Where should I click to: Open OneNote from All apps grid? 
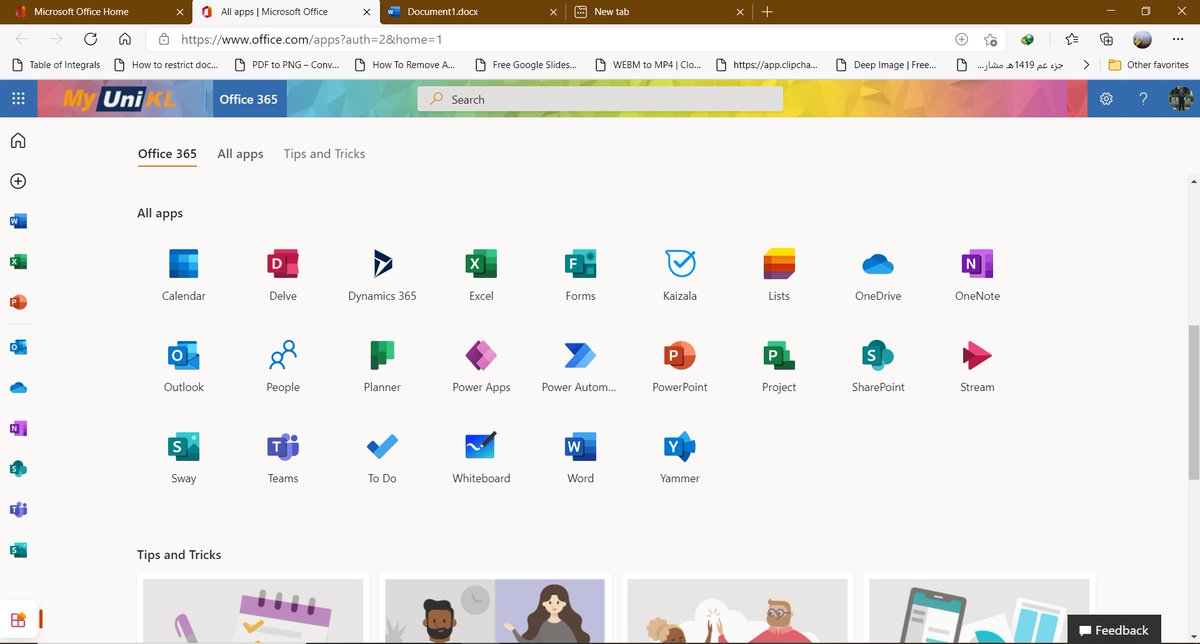tap(977, 274)
